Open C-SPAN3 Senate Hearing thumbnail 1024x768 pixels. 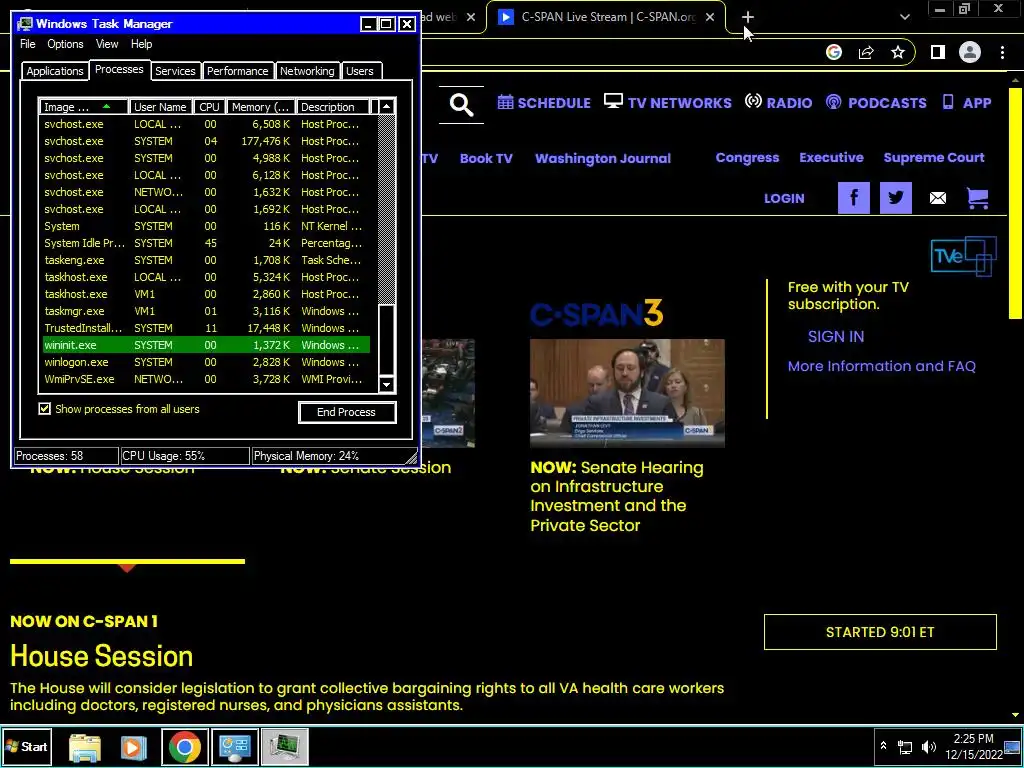coord(627,392)
